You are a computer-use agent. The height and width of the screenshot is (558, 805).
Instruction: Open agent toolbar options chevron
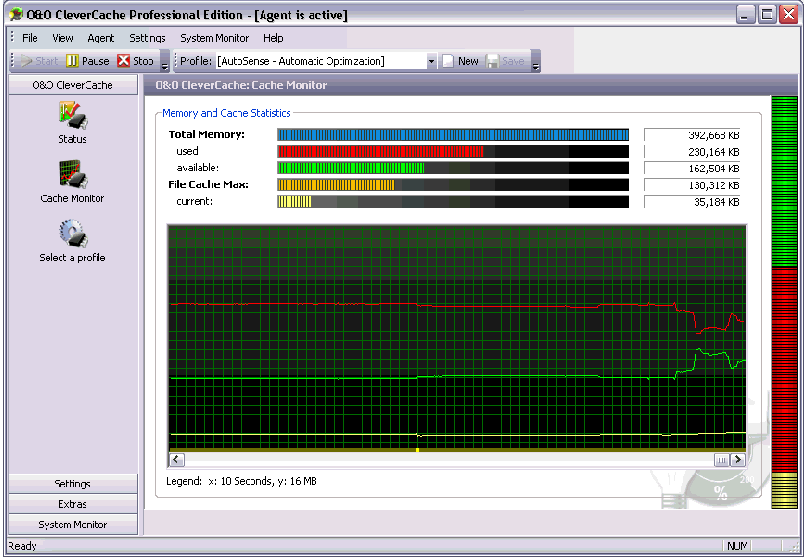[165, 62]
